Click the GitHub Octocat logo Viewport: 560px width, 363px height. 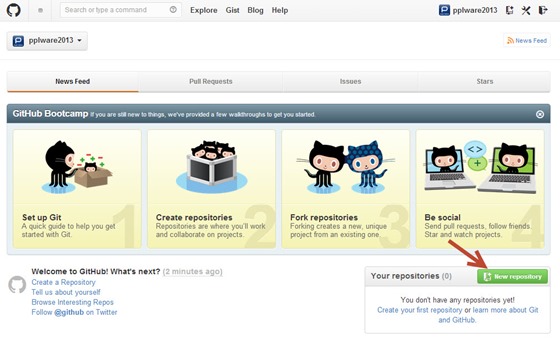[14, 10]
